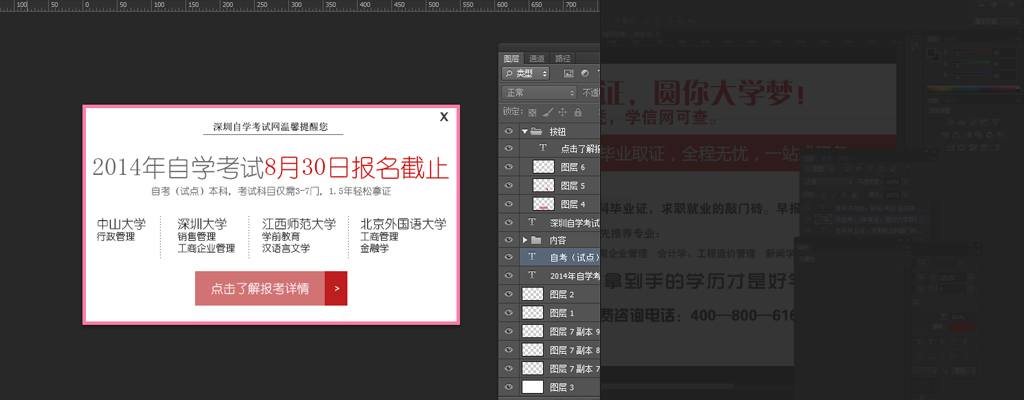
Task: Click the 点击了解报考详情 button
Action: pyautogui.click(x=260, y=289)
